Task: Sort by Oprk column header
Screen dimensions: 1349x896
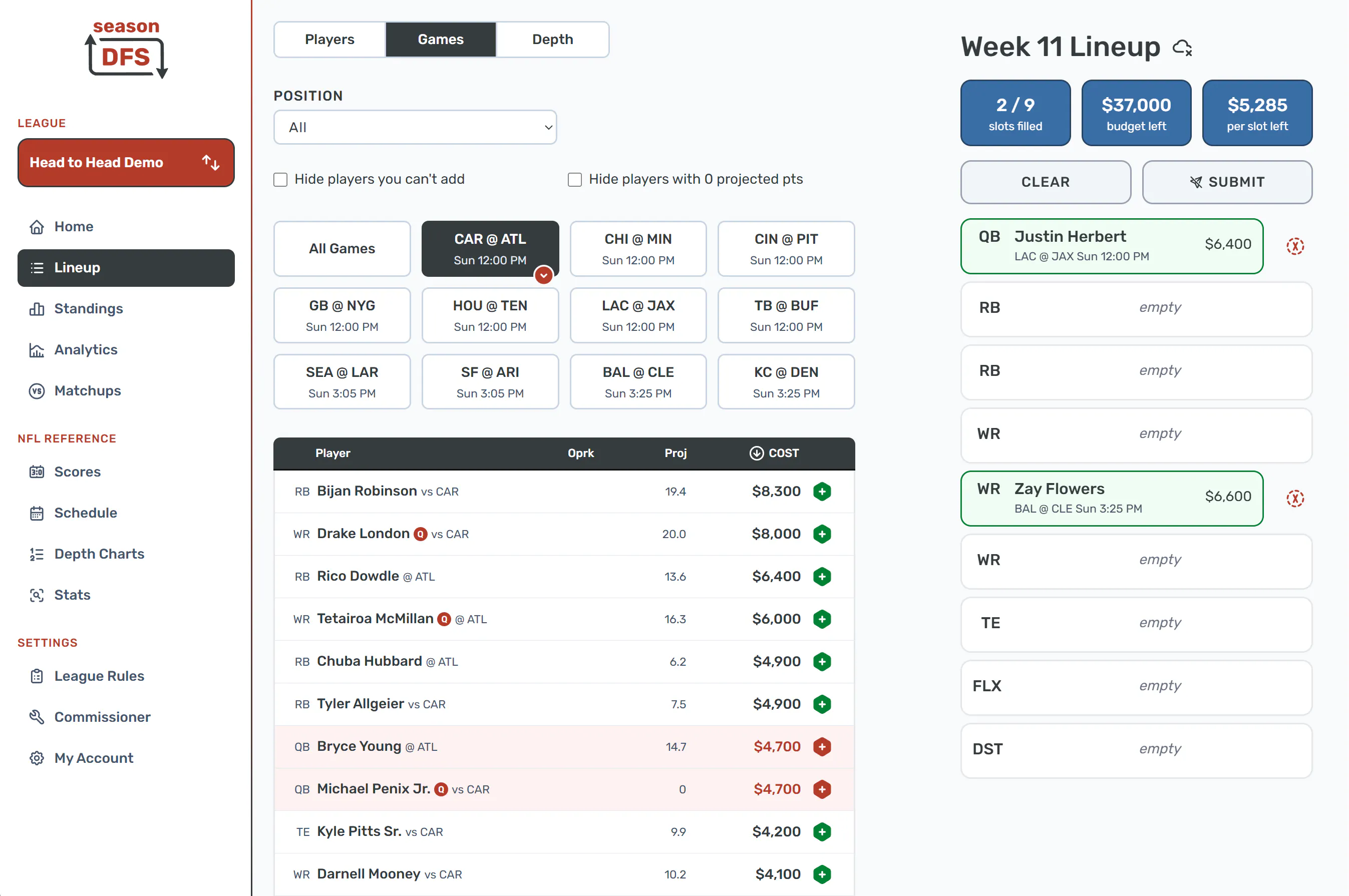Action: coord(581,453)
